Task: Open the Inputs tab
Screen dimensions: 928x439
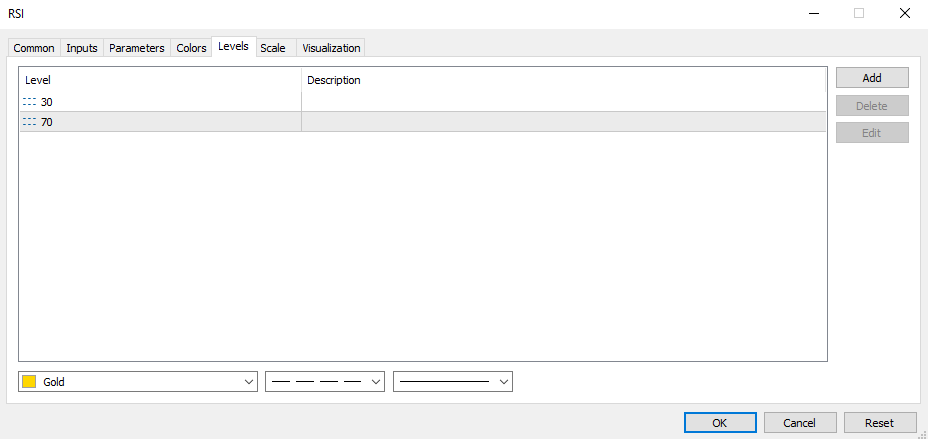Action: coord(82,48)
